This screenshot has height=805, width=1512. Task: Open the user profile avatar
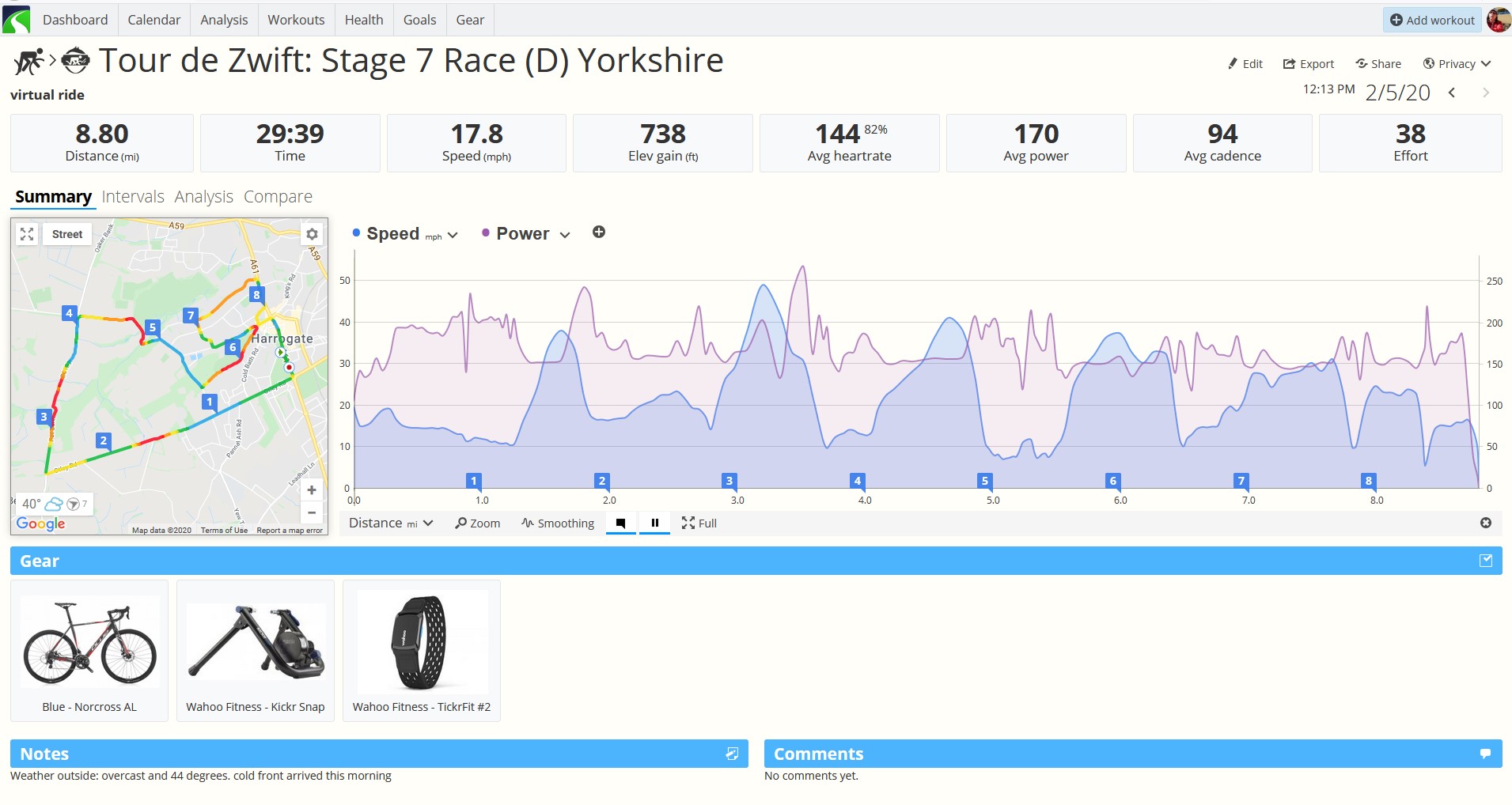(x=1499, y=20)
